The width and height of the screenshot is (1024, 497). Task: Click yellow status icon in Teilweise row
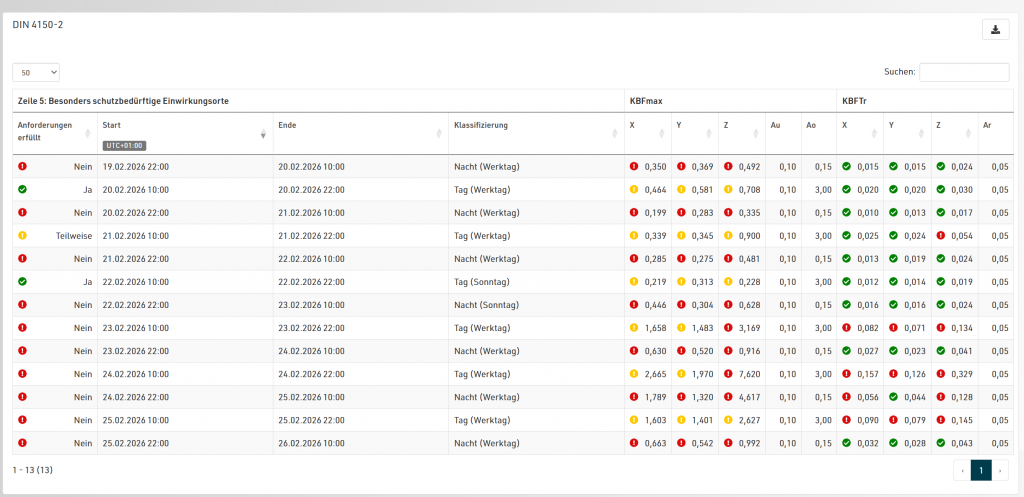pos(22,236)
